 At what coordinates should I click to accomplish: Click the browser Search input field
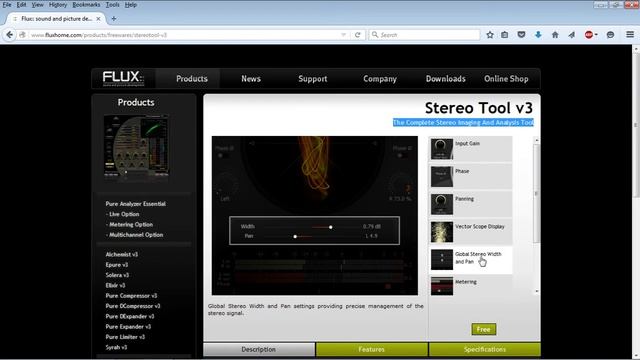point(424,35)
